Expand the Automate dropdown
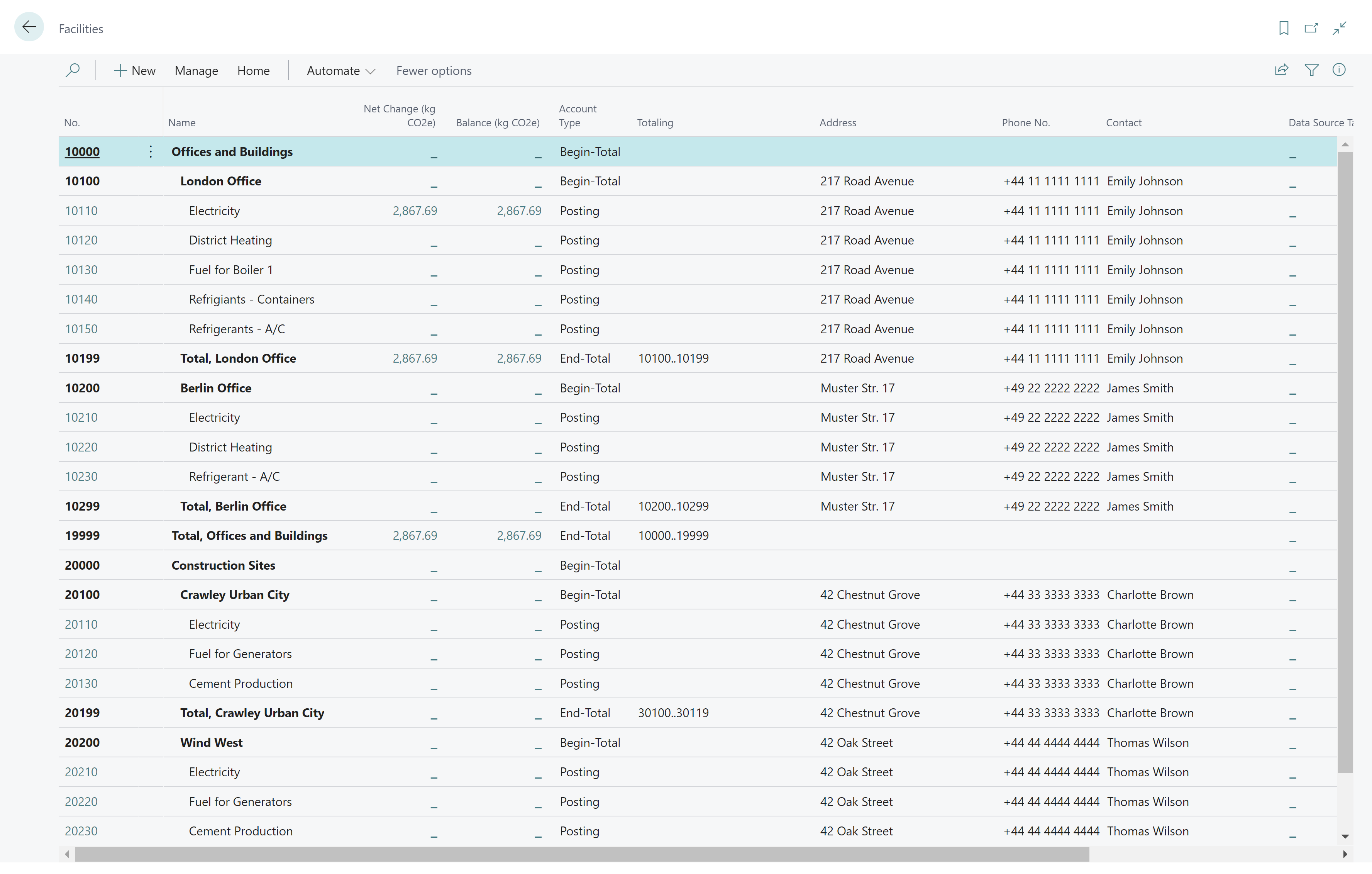This screenshot has width=1372, height=874. pyautogui.click(x=341, y=71)
